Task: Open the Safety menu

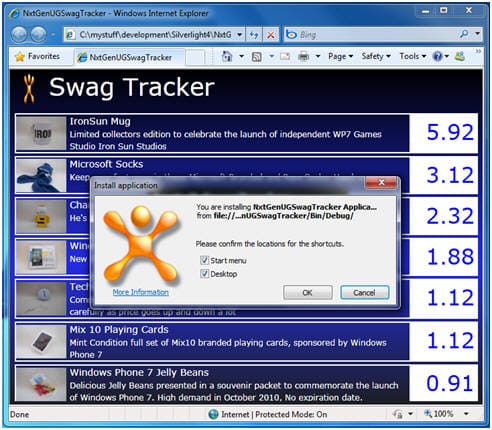Action: click(376, 57)
